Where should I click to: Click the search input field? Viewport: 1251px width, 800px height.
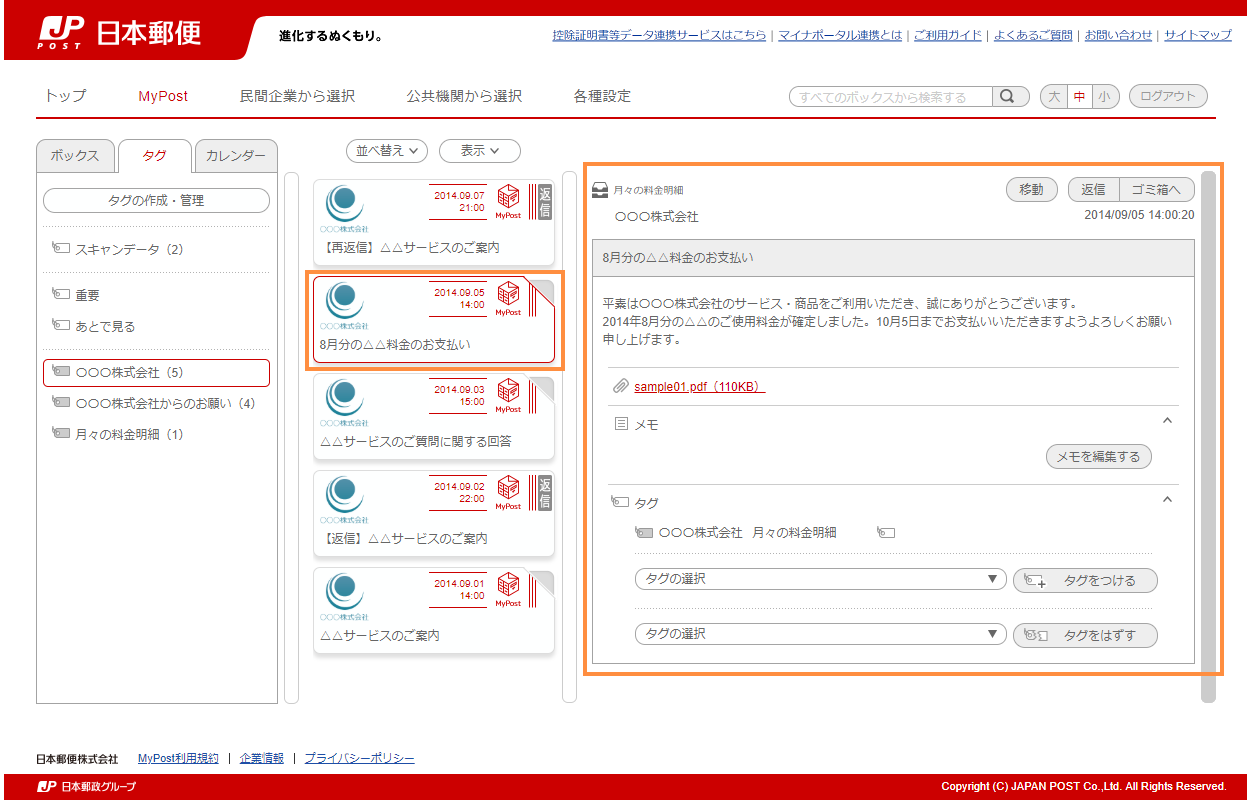pos(891,97)
